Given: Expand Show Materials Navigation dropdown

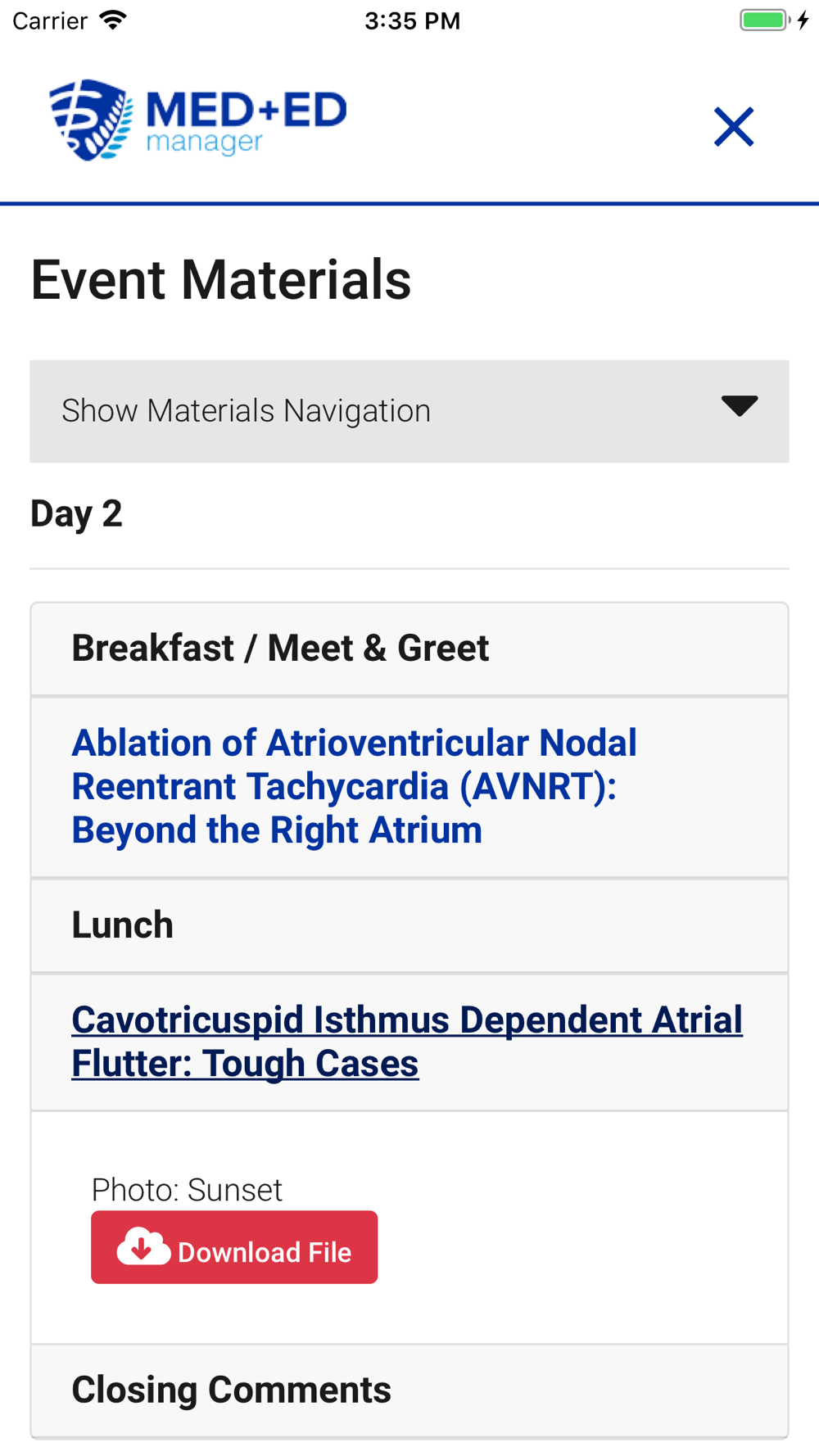Looking at the screenshot, I should [x=409, y=411].
